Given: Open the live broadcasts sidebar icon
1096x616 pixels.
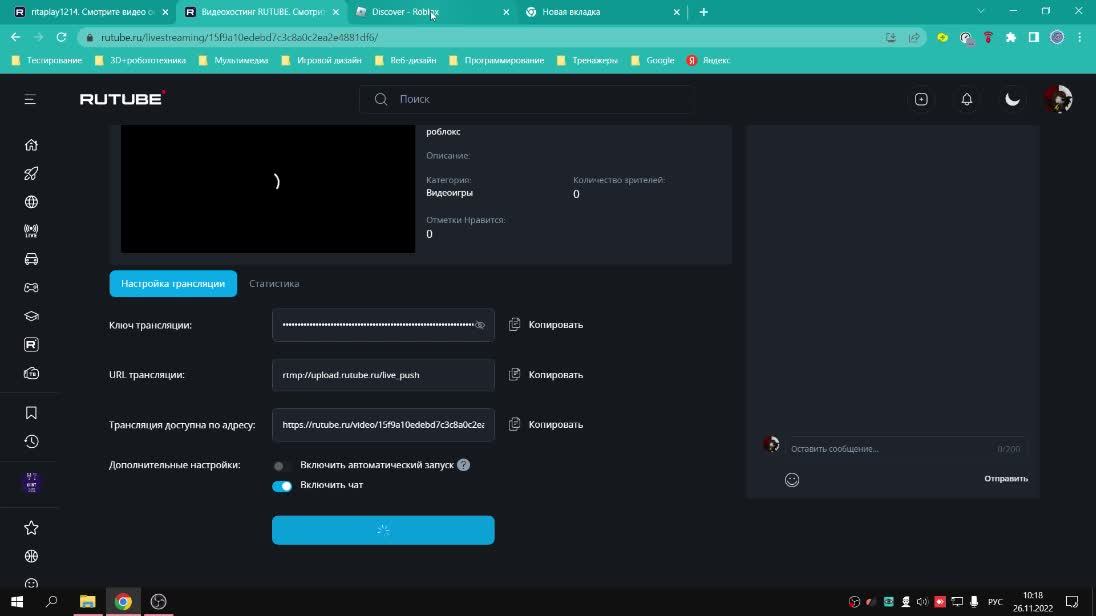Looking at the screenshot, I should tap(31, 231).
